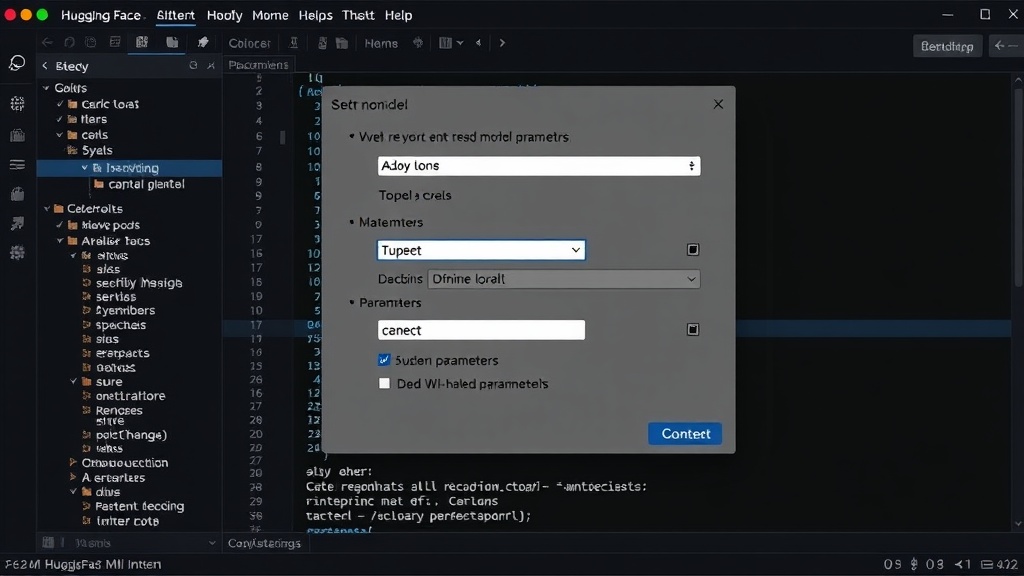Viewport: 1024px width, 576px height.
Task: Open the Thatt menu
Action: [x=359, y=15]
